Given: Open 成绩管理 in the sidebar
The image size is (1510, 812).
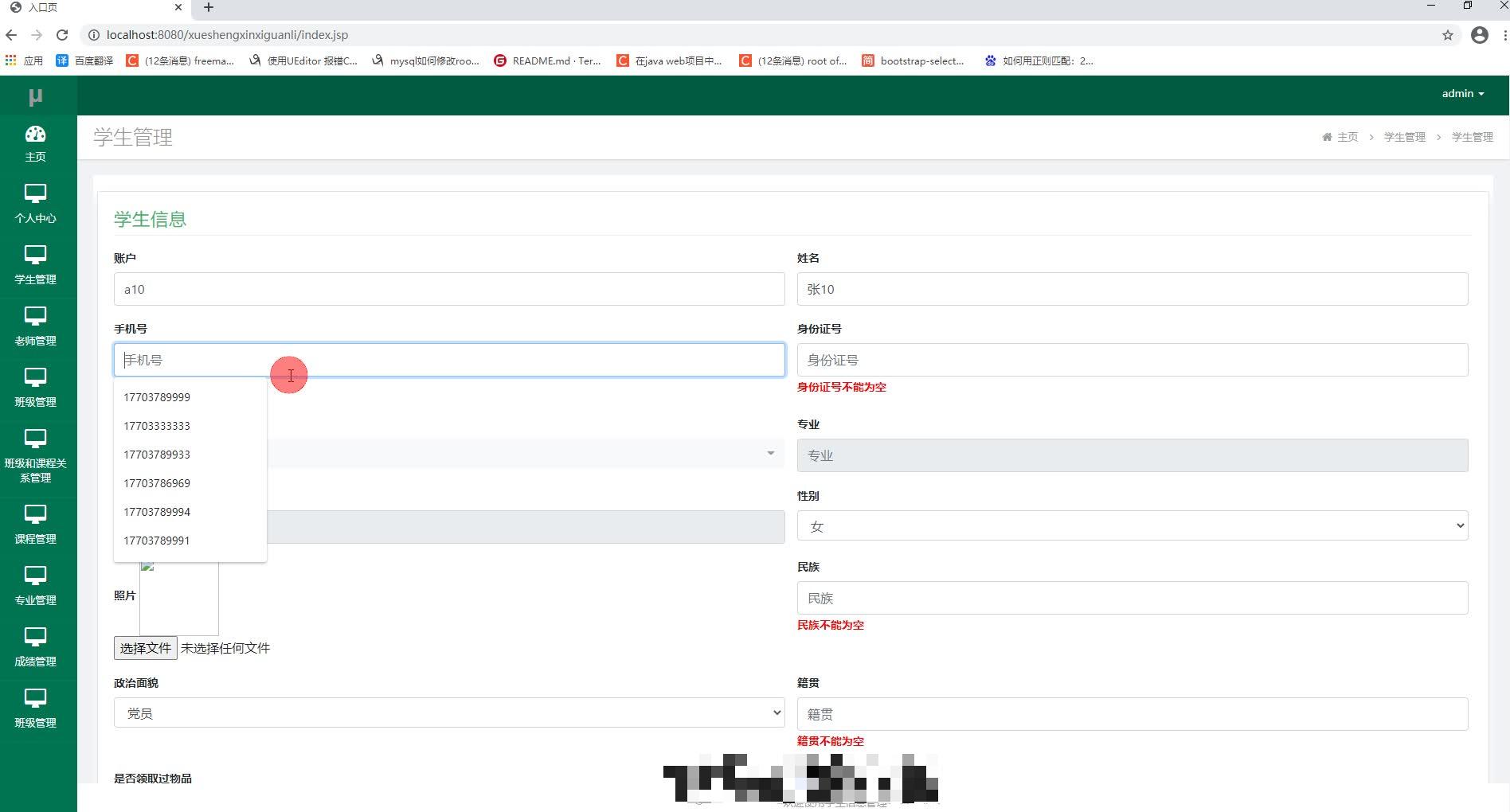Looking at the screenshot, I should (x=35, y=648).
